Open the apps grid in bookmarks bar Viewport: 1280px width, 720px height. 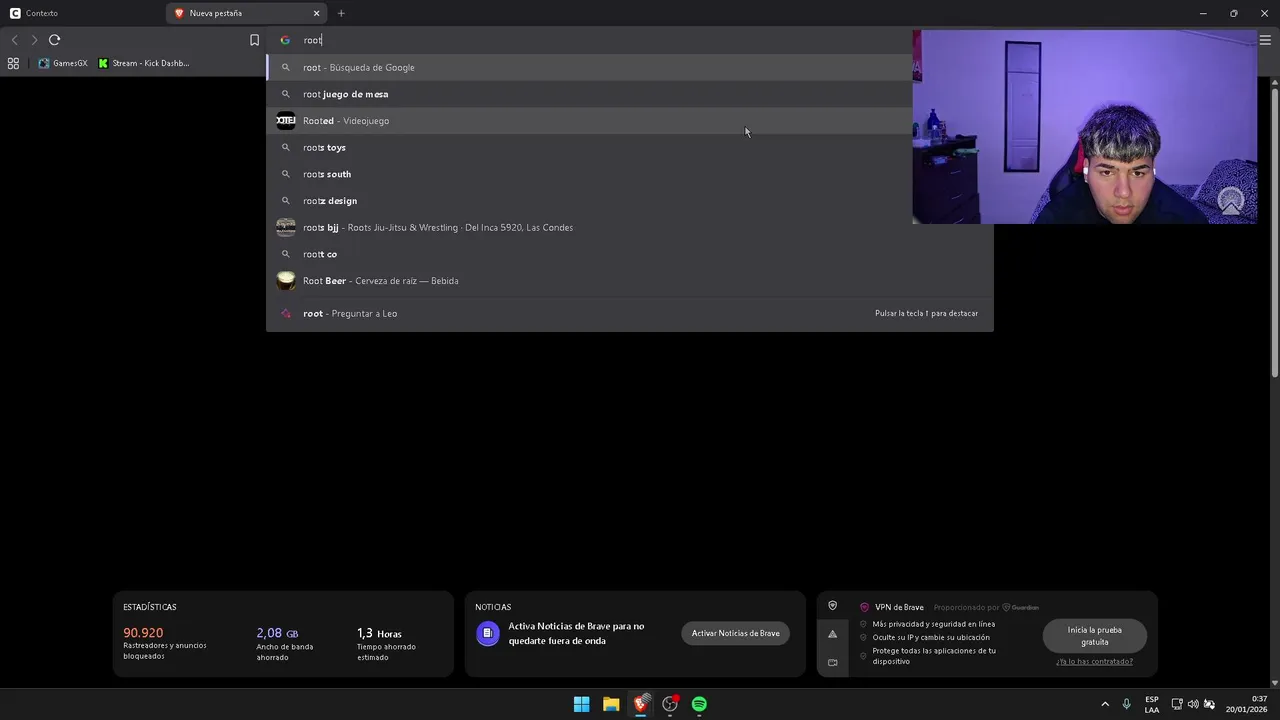(13, 63)
